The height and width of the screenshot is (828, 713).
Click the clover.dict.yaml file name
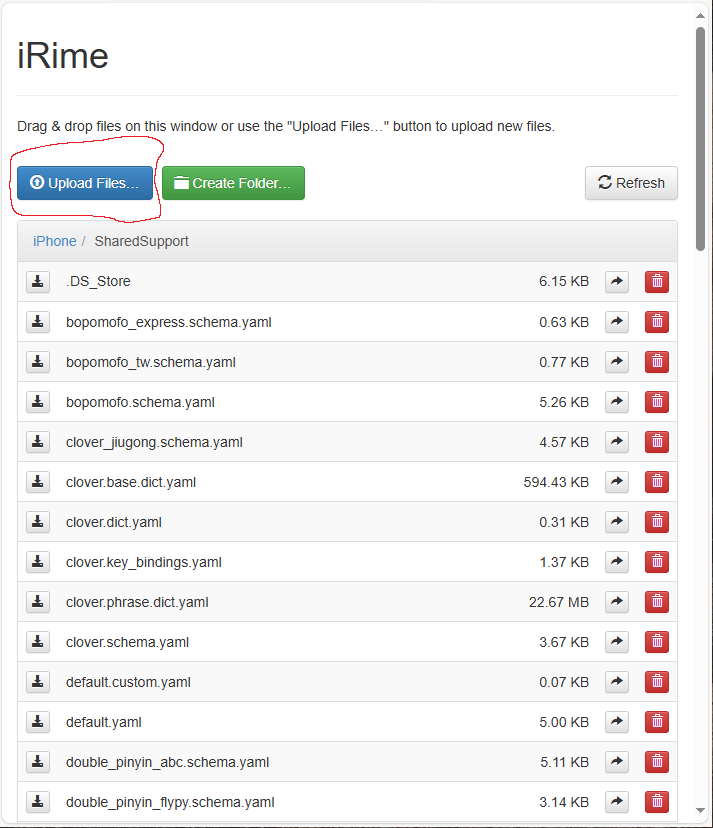point(114,522)
